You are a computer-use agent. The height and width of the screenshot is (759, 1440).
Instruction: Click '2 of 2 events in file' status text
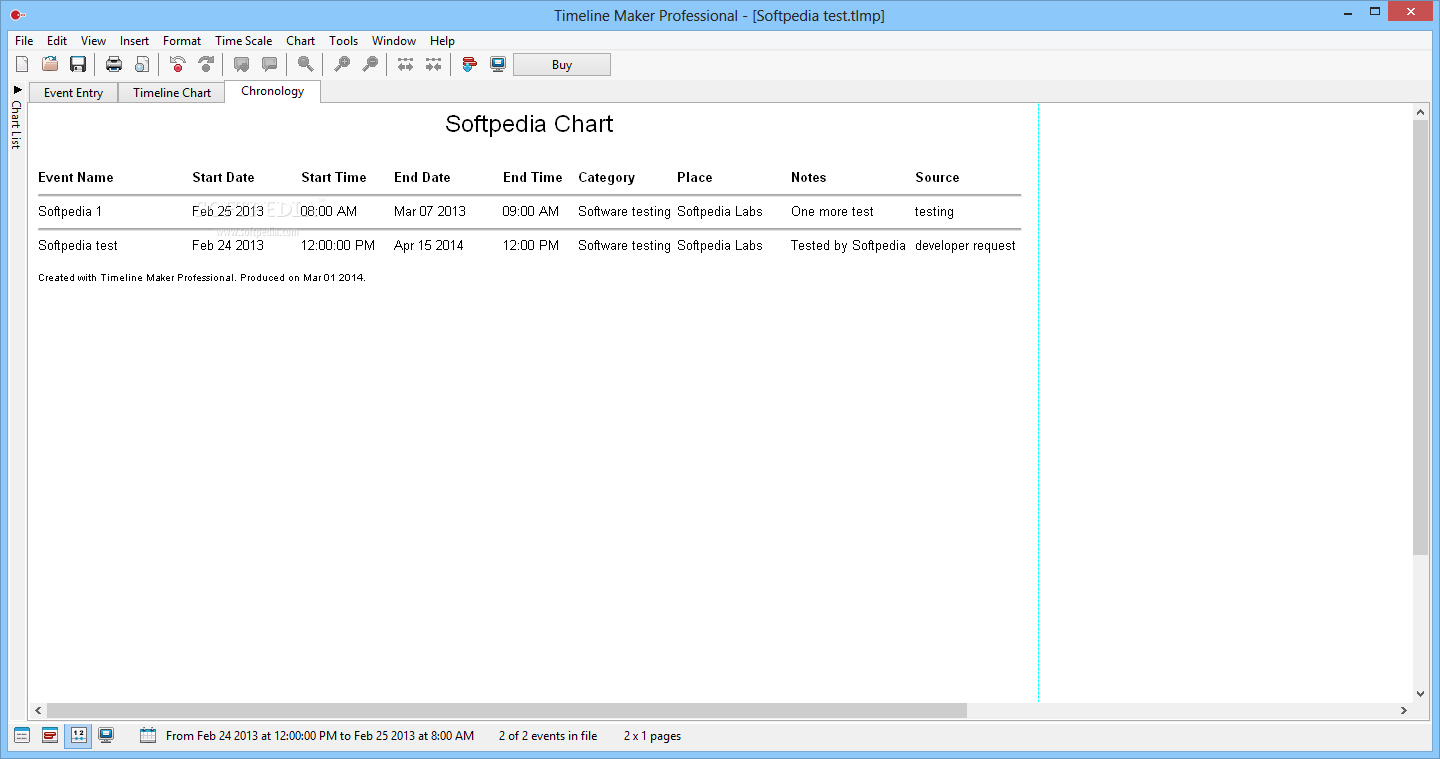tap(548, 736)
